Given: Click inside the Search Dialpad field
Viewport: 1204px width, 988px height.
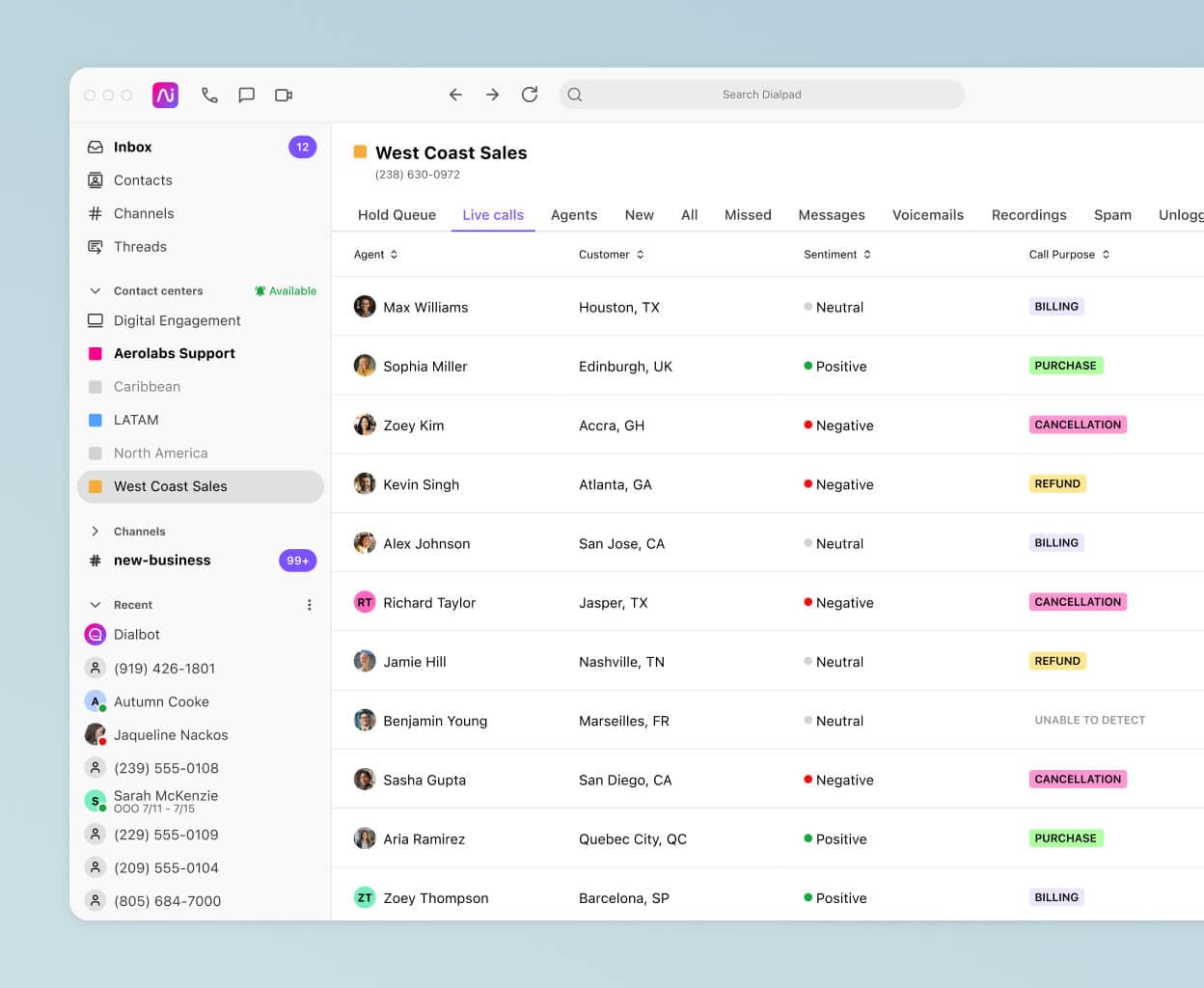Looking at the screenshot, I should pyautogui.click(x=761, y=95).
